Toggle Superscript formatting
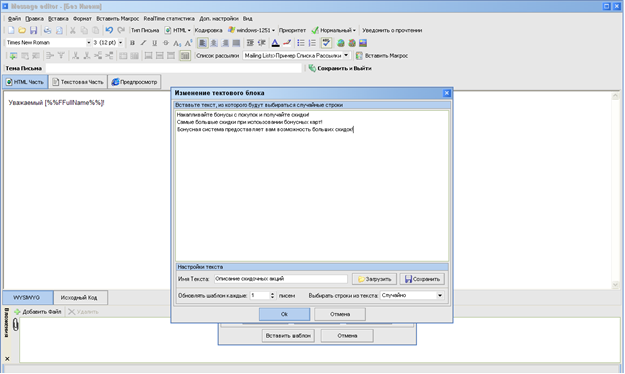 [x=189, y=43]
